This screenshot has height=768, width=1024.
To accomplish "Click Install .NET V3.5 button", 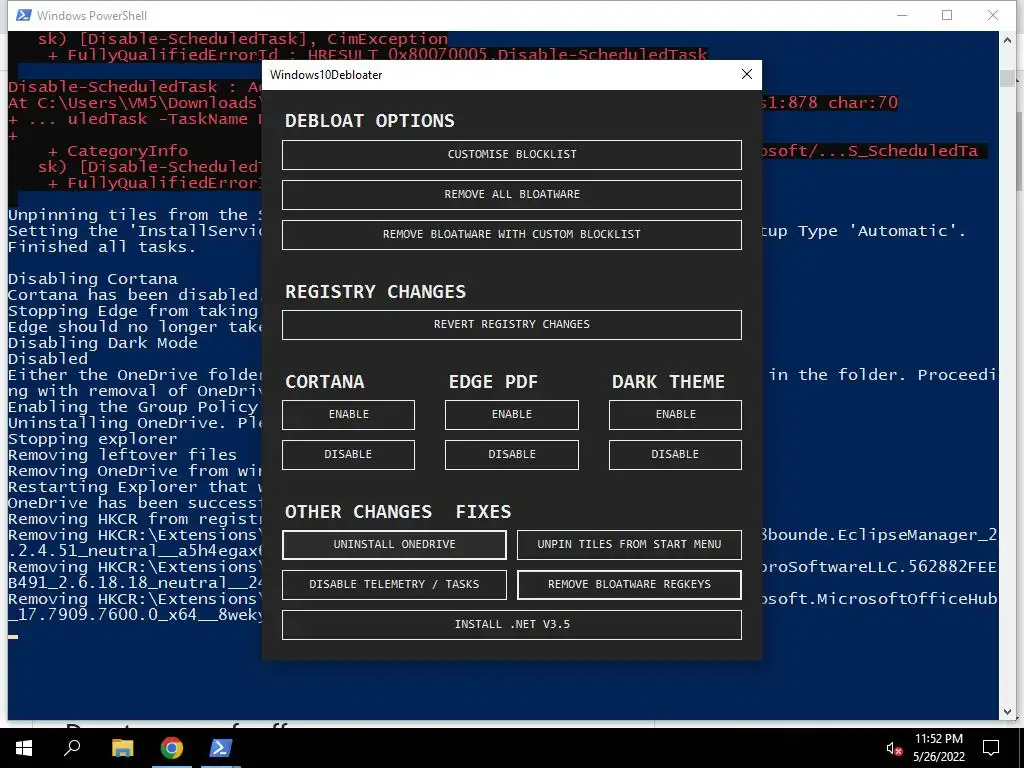I will [x=511, y=624].
